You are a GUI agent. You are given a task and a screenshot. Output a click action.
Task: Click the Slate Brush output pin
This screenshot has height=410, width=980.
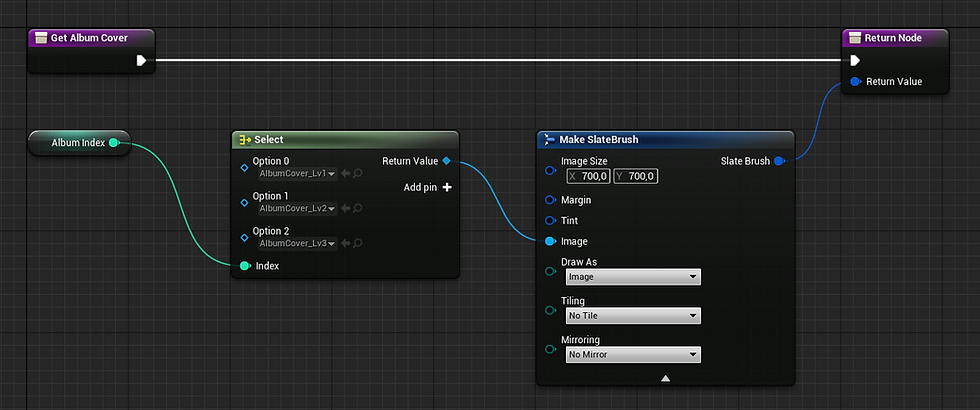pyautogui.click(x=779, y=160)
